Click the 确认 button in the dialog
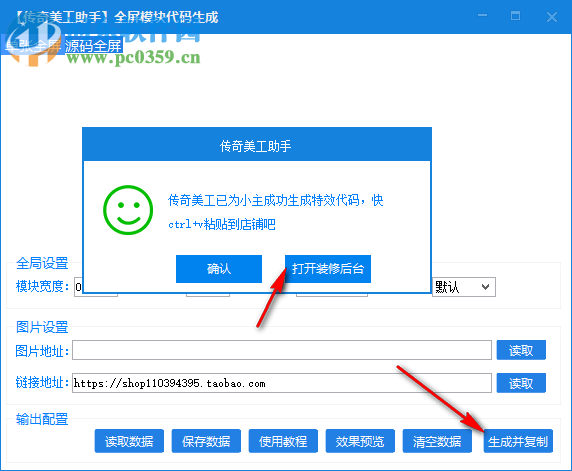The width and height of the screenshot is (572, 471). click(219, 269)
